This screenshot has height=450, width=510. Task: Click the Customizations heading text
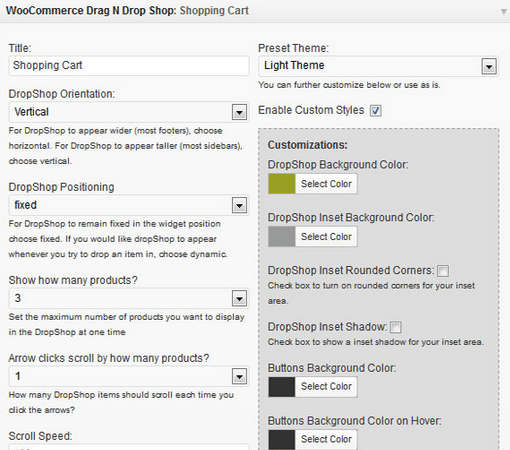[x=307, y=145]
